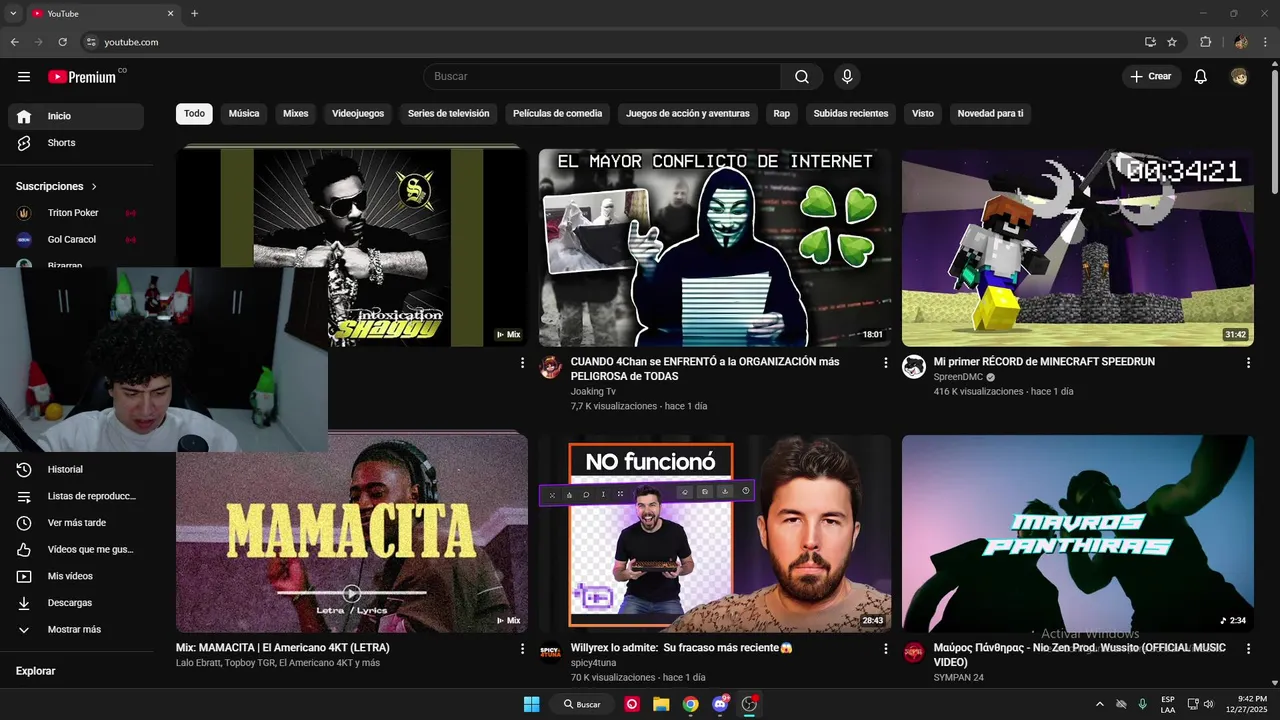Screen dimensions: 1280x720
Task: Expand Mostrar más in sidebar
Action: tap(76, 630)
